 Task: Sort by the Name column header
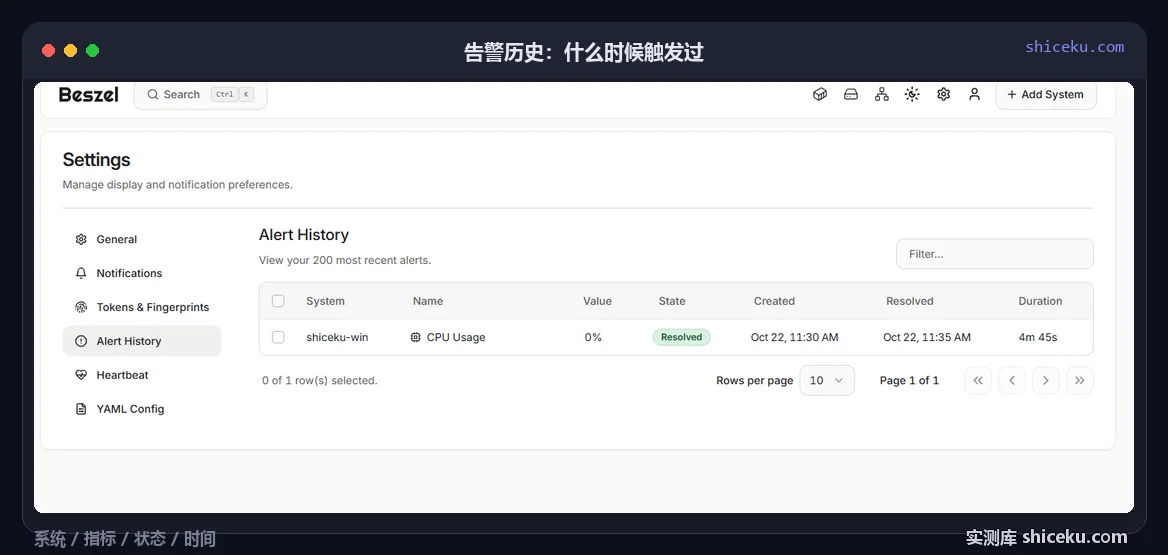click(428, 301)
